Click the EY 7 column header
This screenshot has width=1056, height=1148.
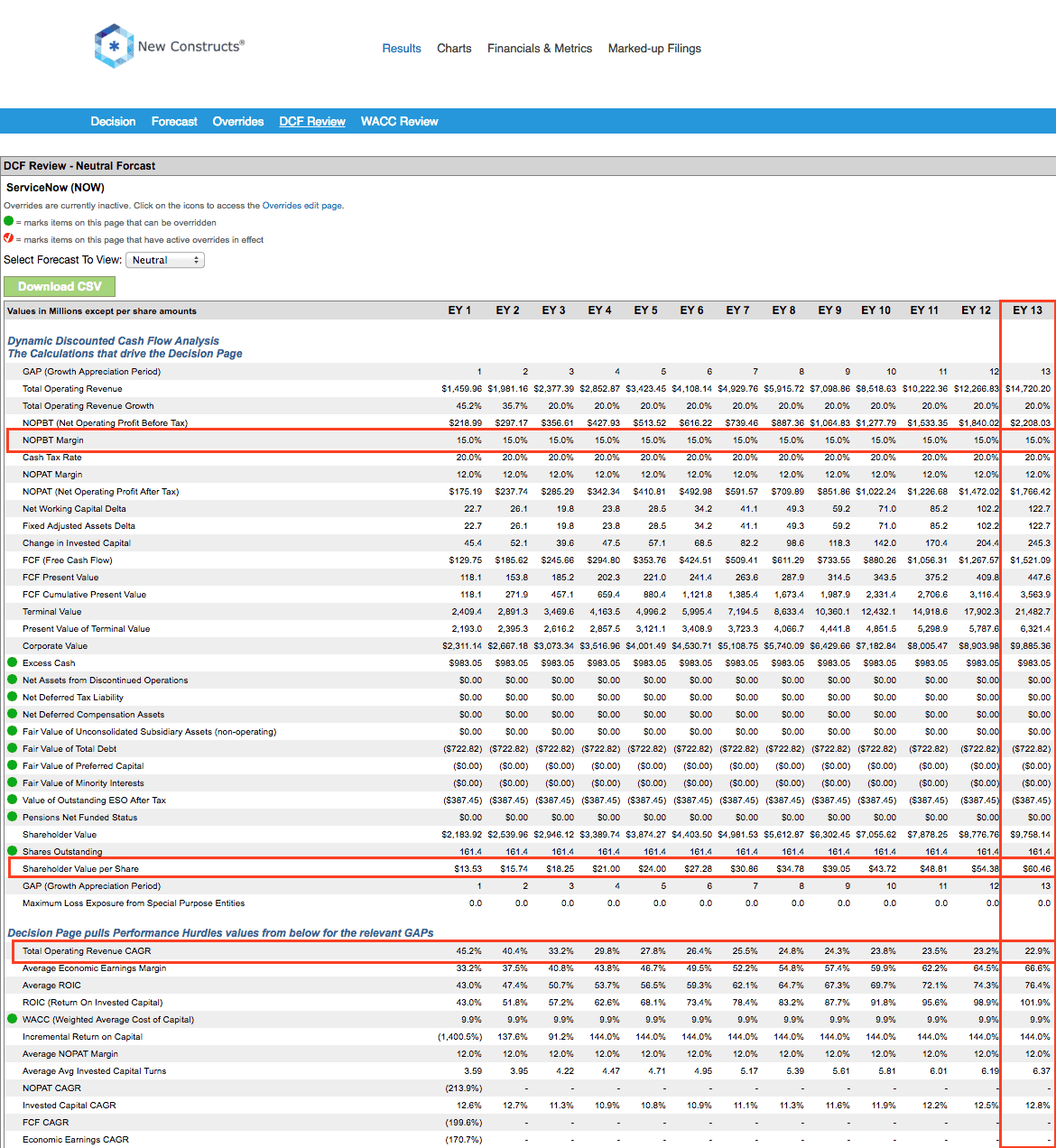pyautogui.click(x=738, y=310)
